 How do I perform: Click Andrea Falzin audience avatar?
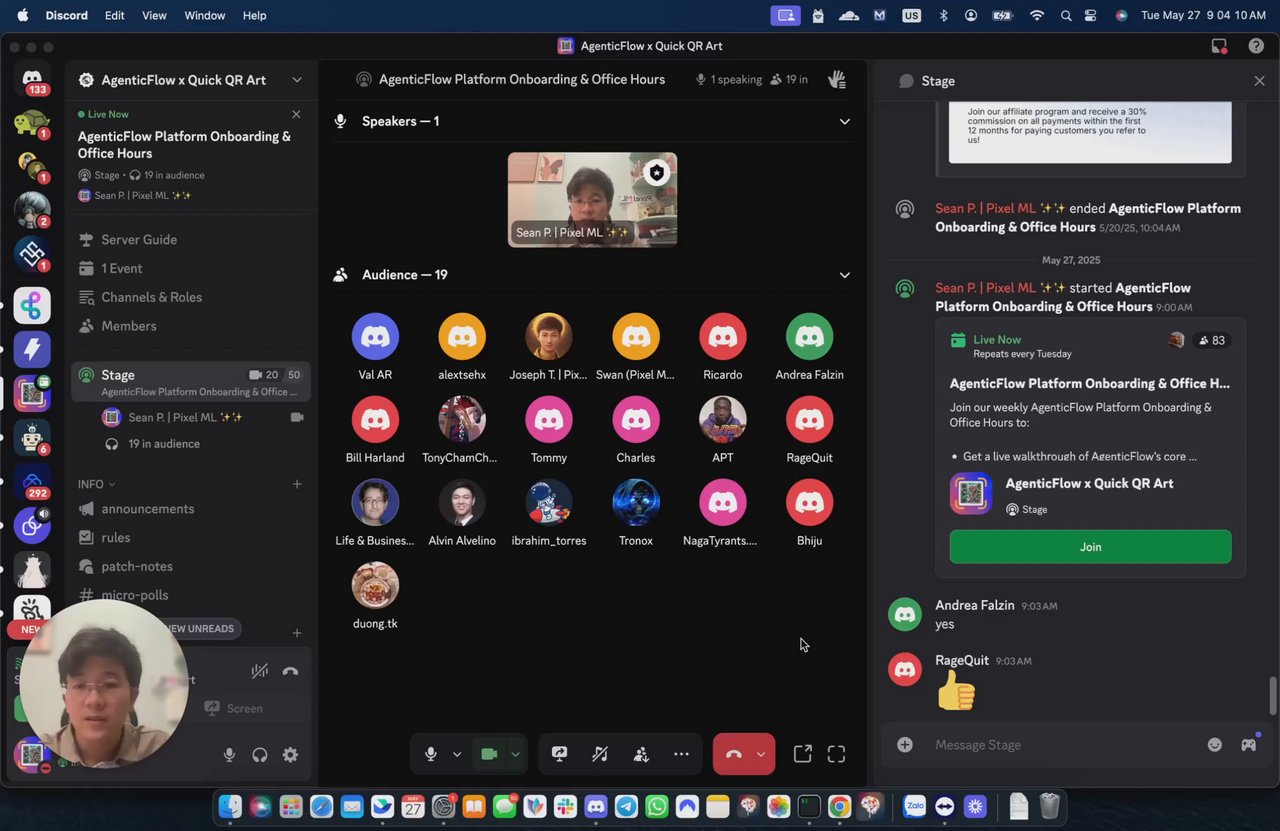tap(809, 337)
